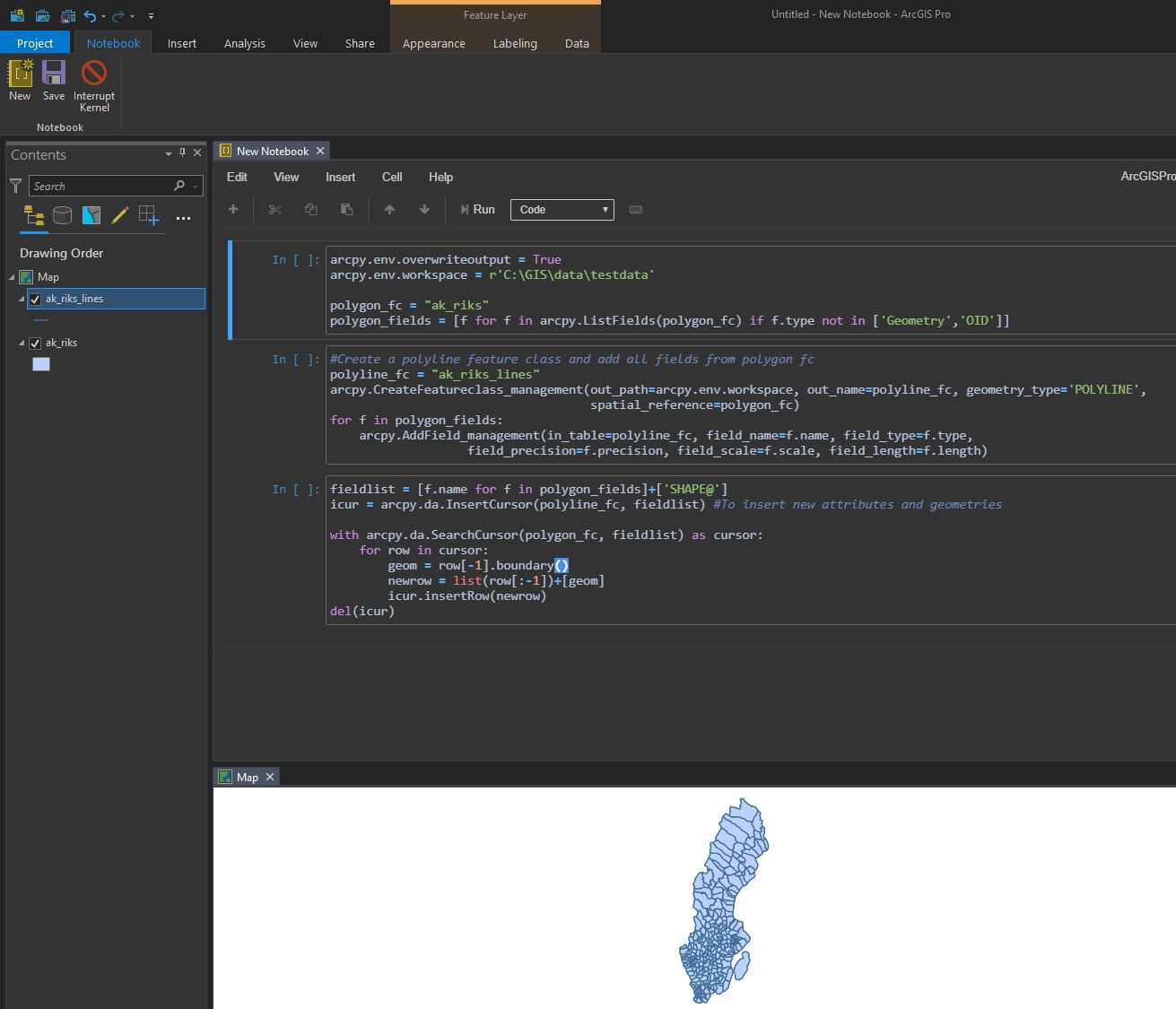Open notebook Insert menu

340,177
